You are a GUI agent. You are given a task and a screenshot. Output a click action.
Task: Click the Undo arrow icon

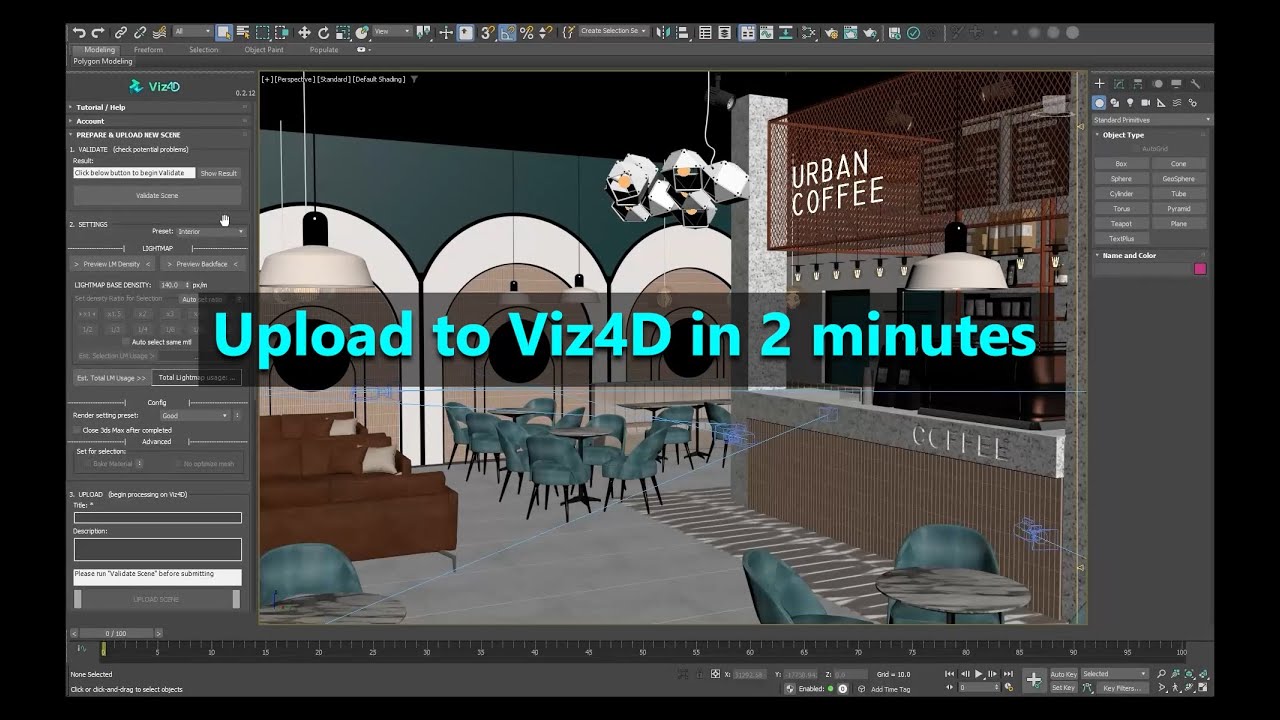pyautogui.click(x=79, y=32)
